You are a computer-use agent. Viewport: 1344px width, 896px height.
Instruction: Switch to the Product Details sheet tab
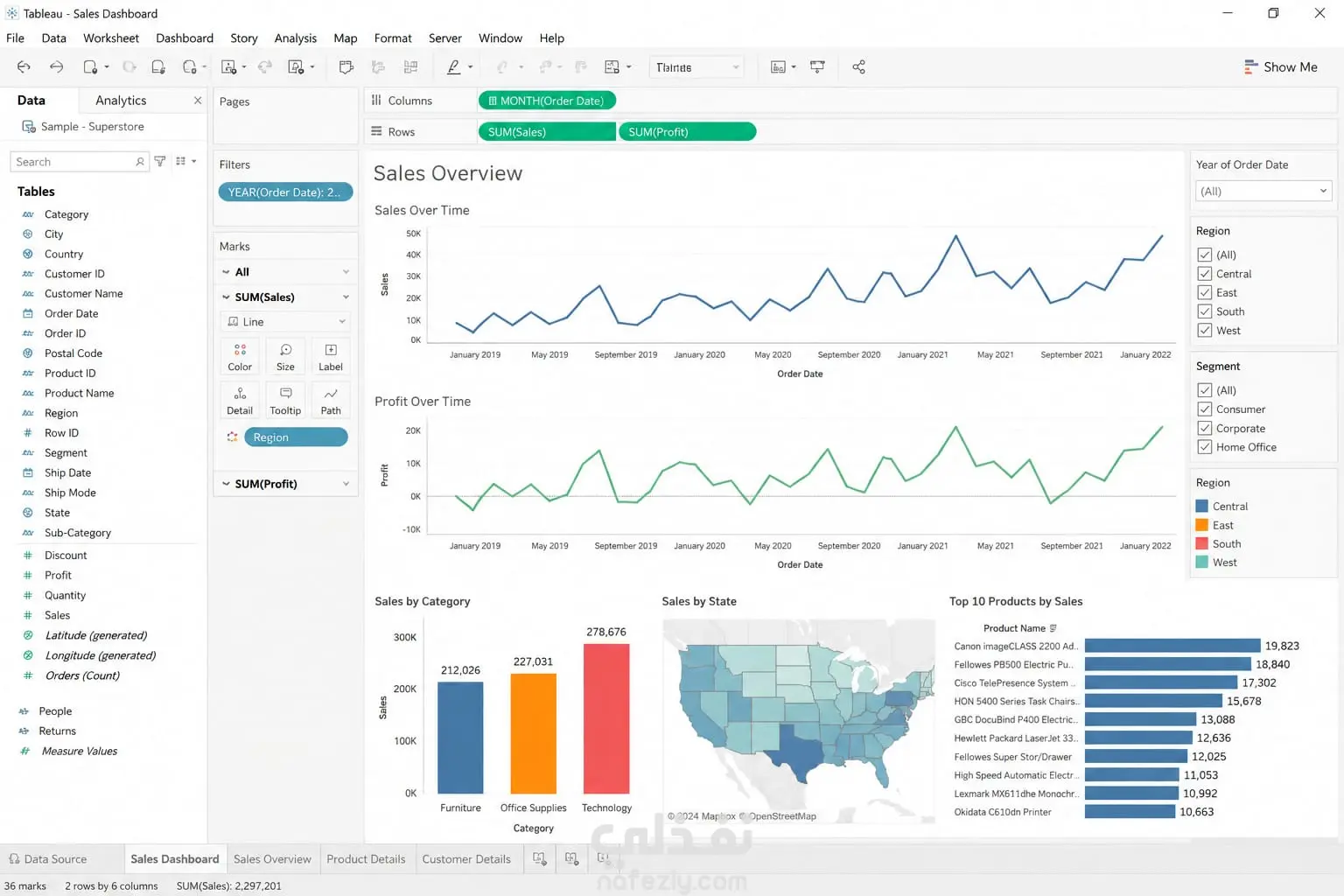[x=366, y=859]
